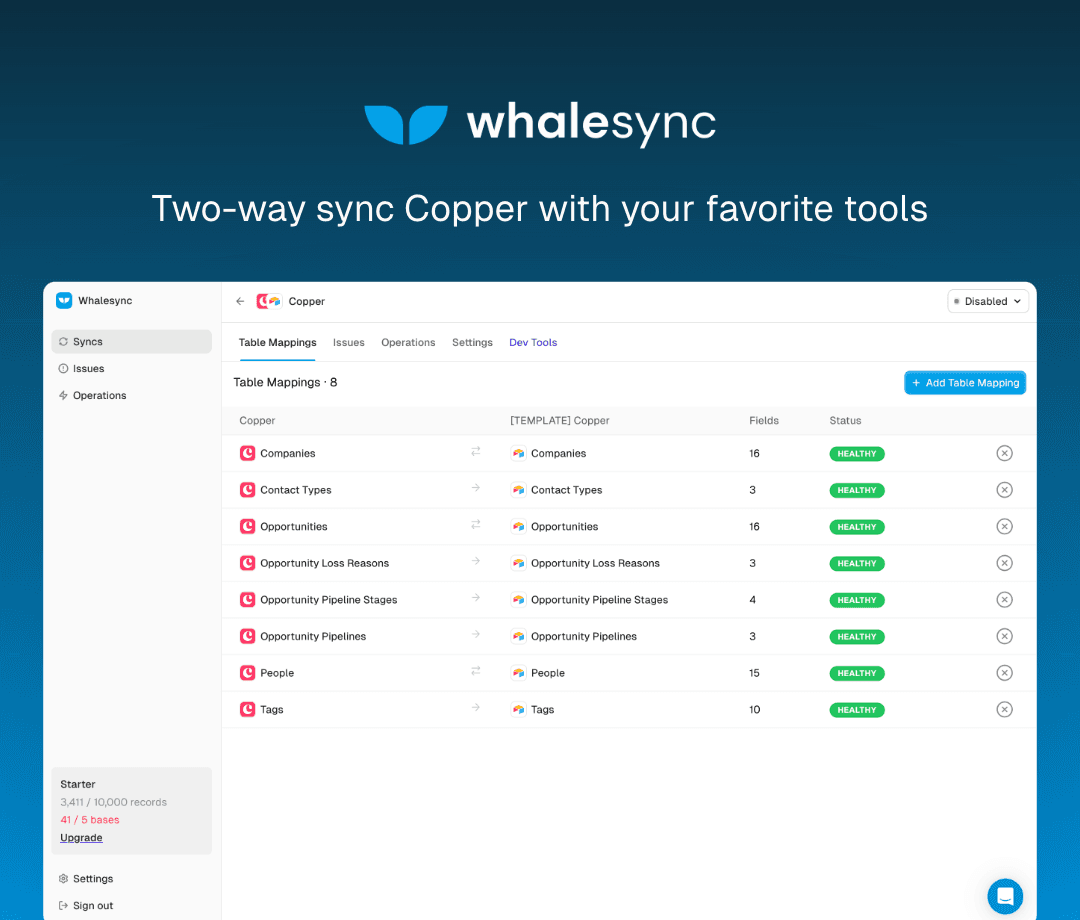This screenshot has width=1080, height=920.
Task: Remove the Opportunity Loss Reasons mapping
Action: click(x=1004, y=563)
